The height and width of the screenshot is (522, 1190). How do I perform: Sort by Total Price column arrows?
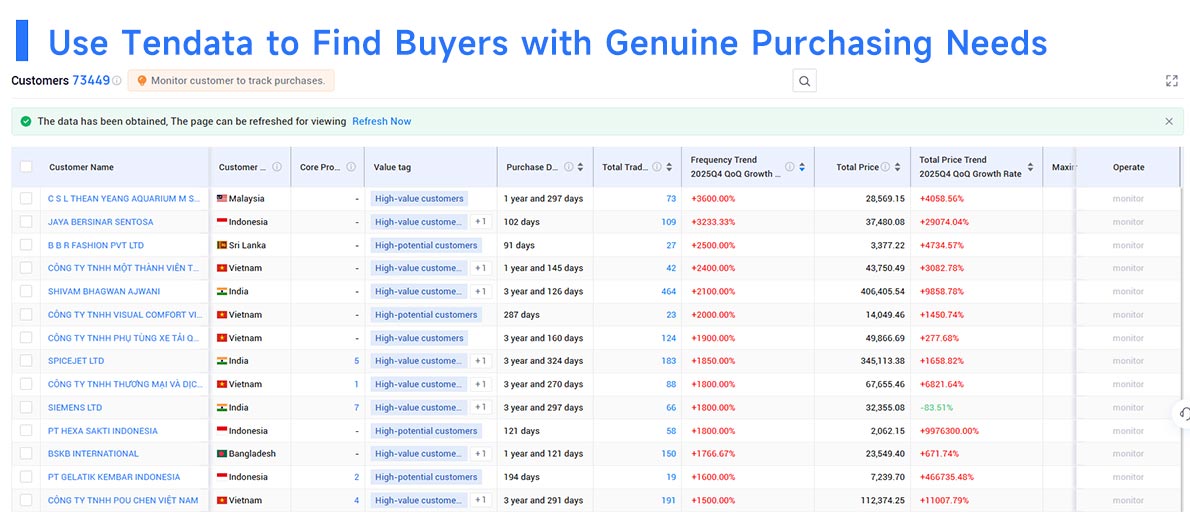pos(897,167)
